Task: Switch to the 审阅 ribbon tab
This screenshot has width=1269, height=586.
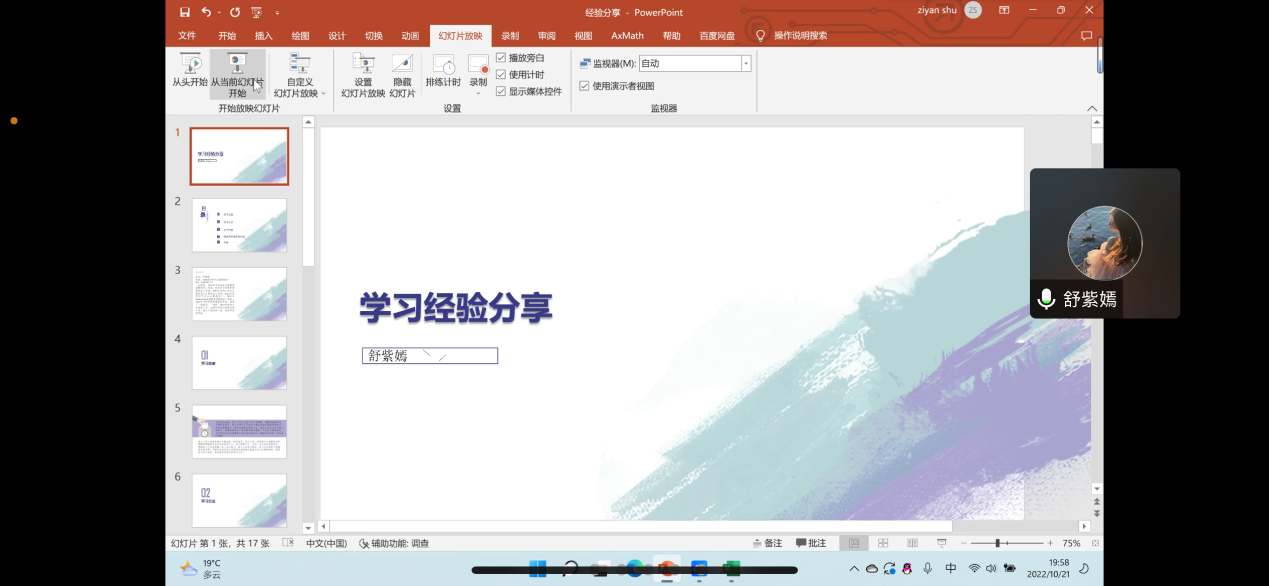Action: (547, 36)
